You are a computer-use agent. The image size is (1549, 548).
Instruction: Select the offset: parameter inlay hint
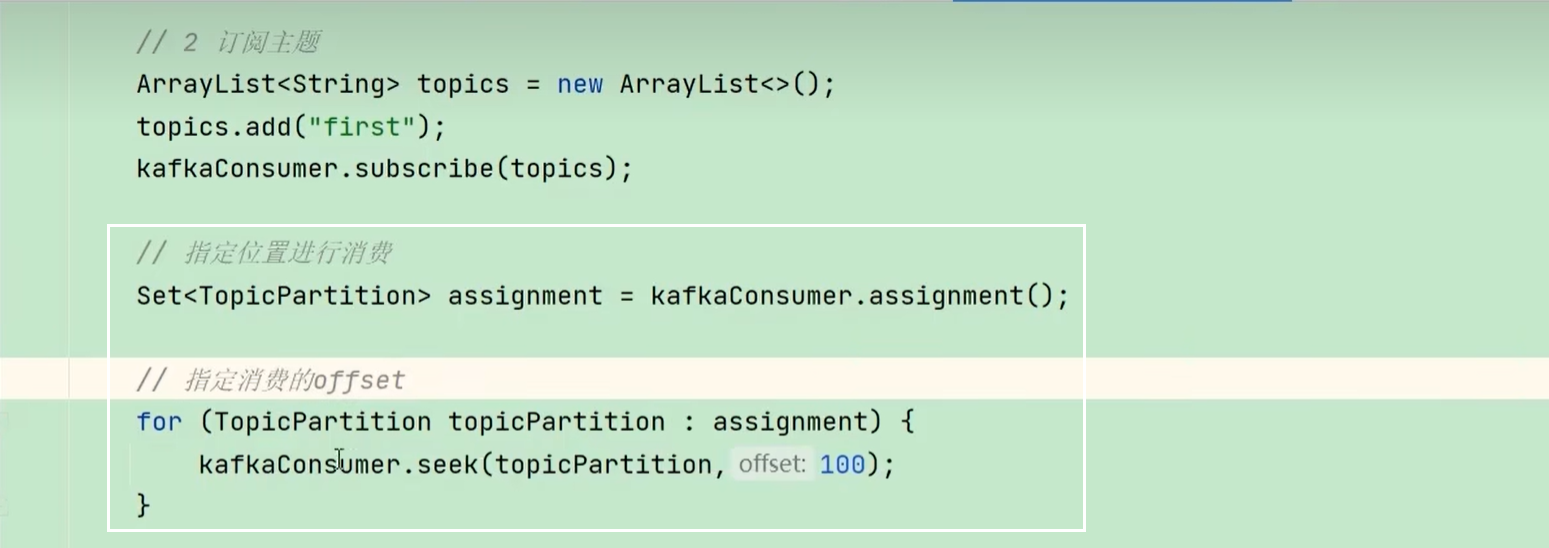coord(773,464)
